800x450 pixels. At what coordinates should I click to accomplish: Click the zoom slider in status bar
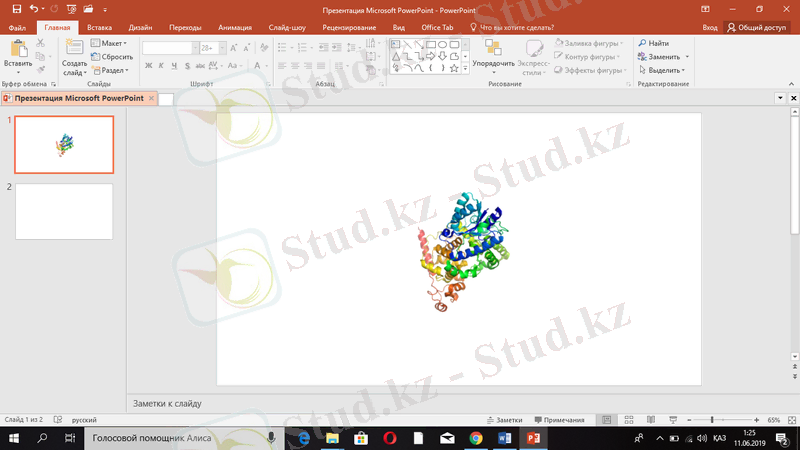(x=712, y=420)
